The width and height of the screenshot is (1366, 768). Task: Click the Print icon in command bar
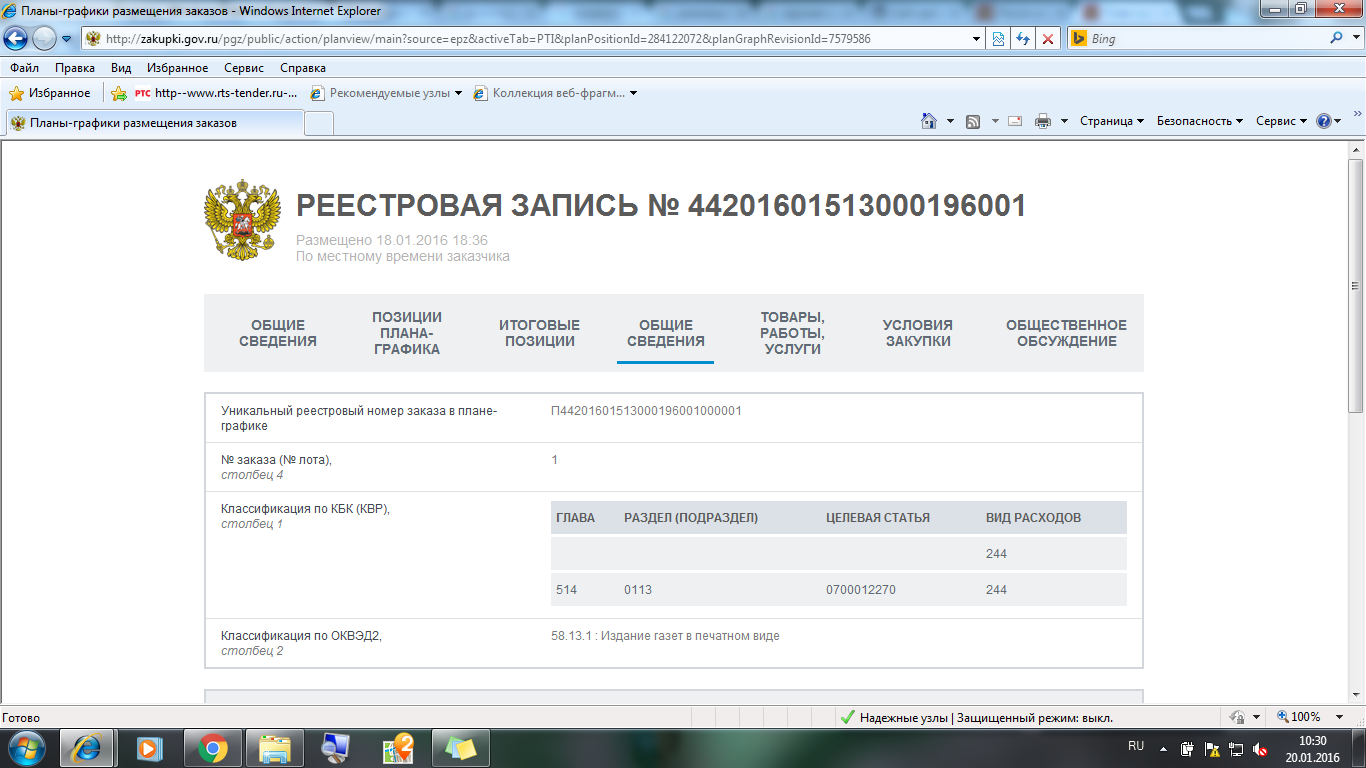click(1043, 121)
